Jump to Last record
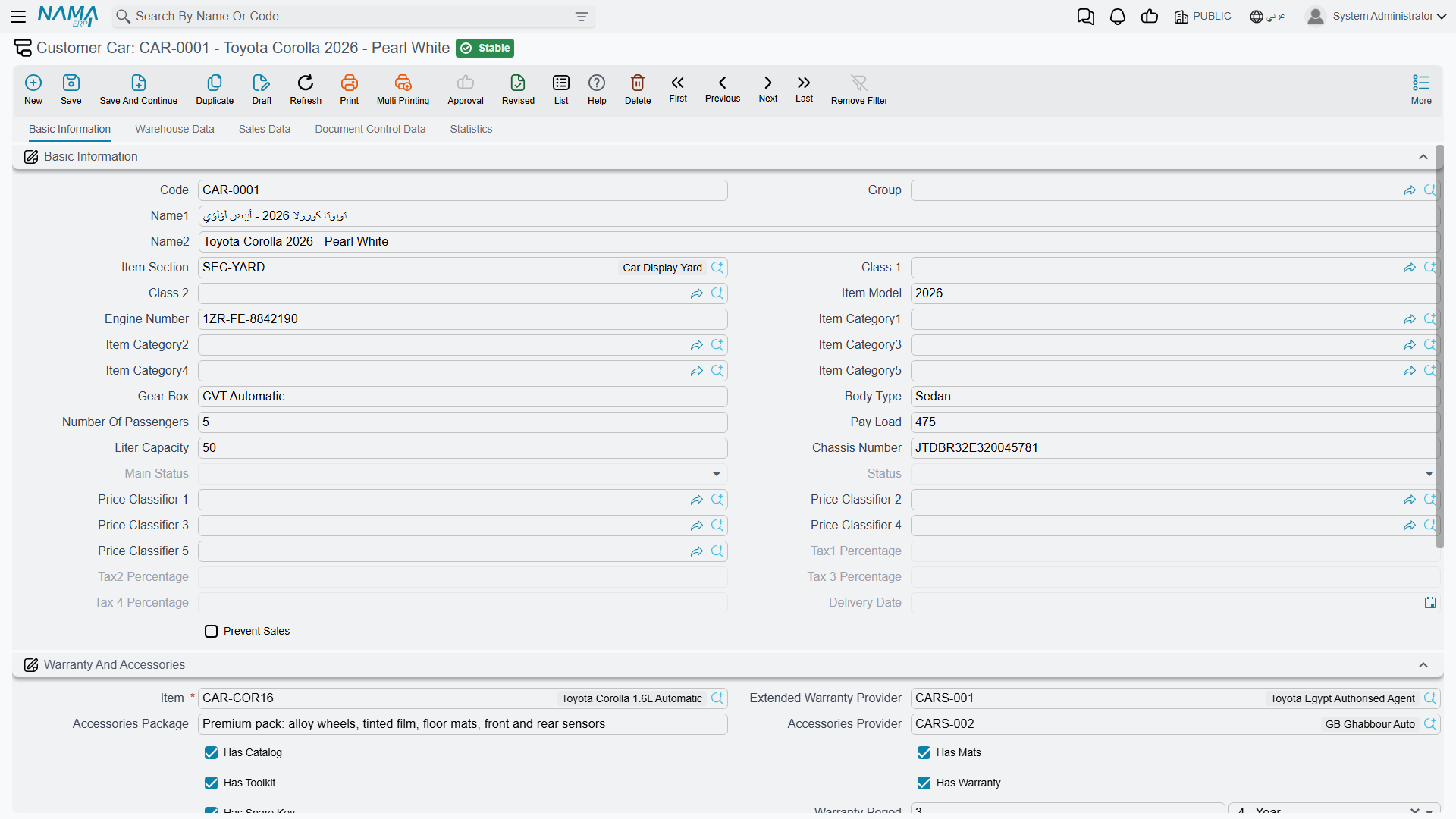This screenshot has height=819, width=1456. pos(804,83)
